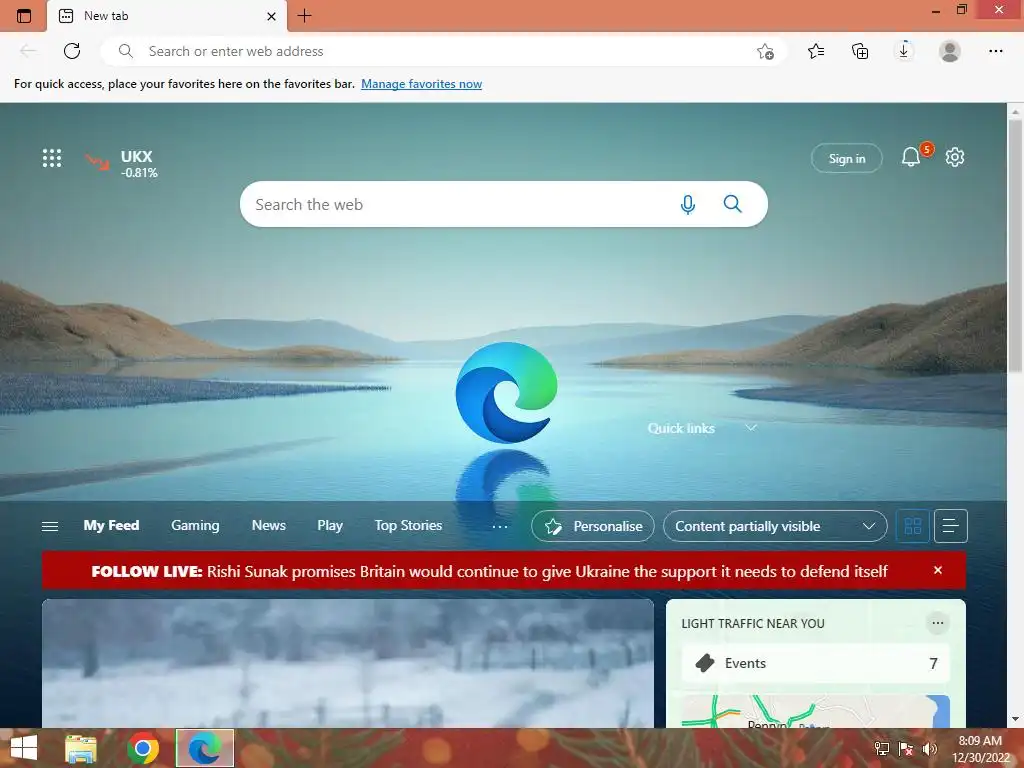Open the tab actions menu icon
Screen dimensions: 1024x768
(x=24, y=16)
